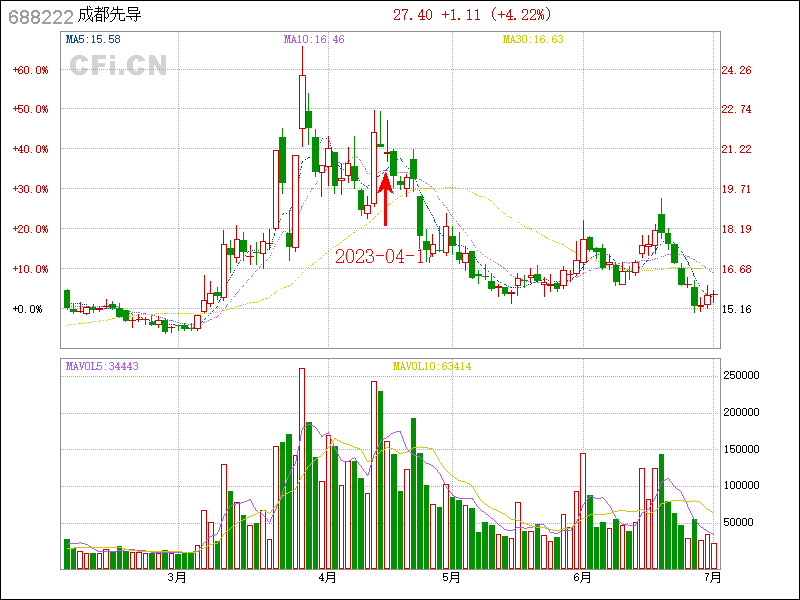
Task: Click the 24.26 price axis label
Action: (x=736, y=70)
